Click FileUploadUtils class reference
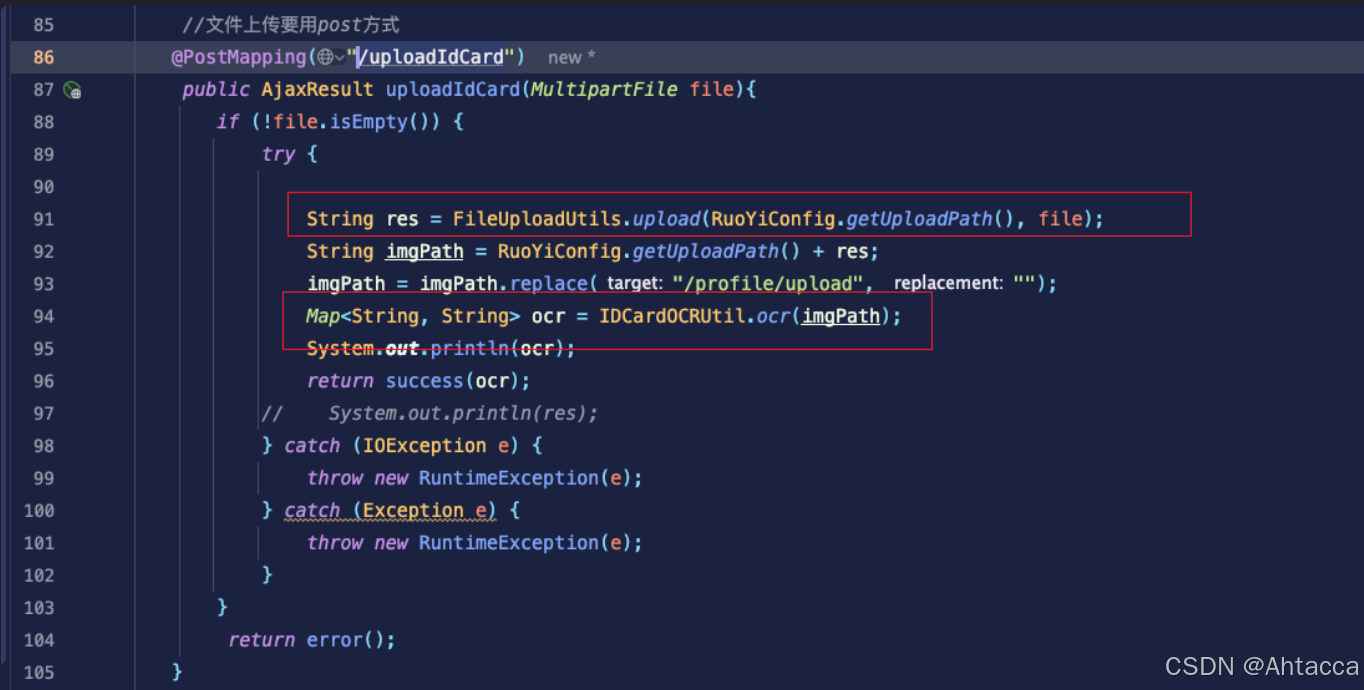The image size is (1364, 690). pyautogui.click(x=537, y=219)
